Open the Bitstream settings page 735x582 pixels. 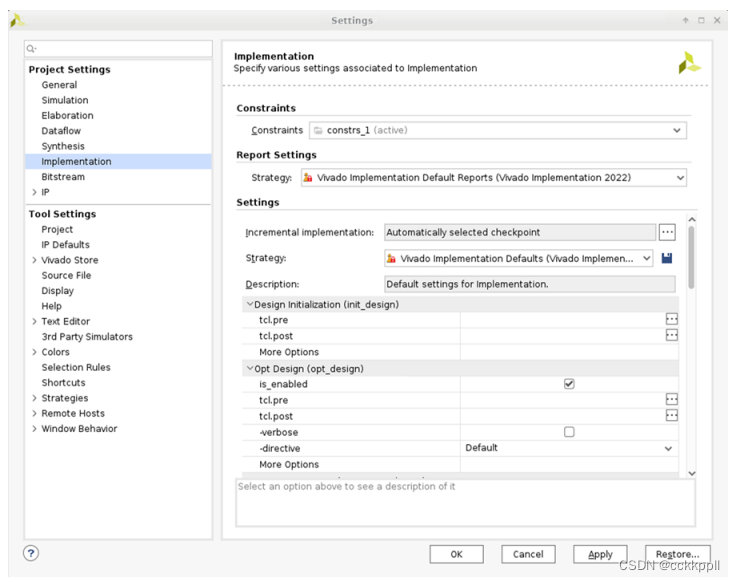(63, 177)
